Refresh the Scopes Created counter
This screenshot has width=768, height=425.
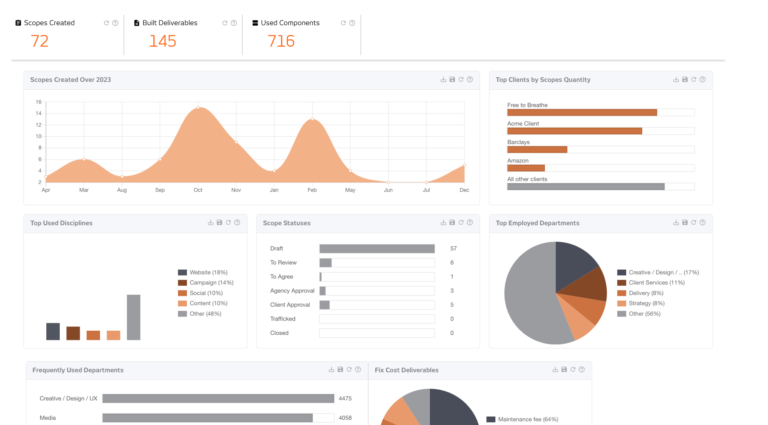pyautogui.click(x=106, y=23)
